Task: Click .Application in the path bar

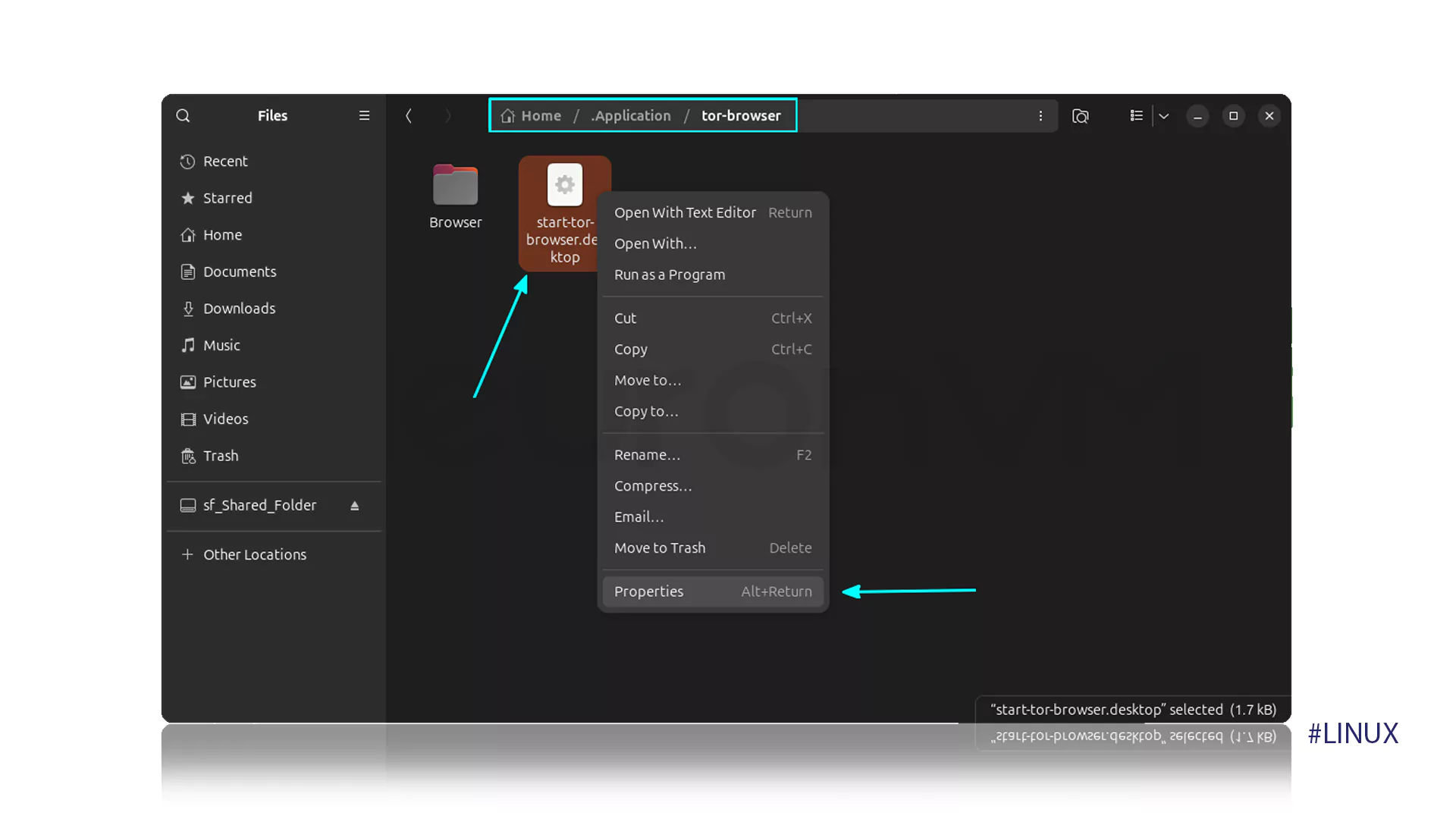Action: pos(631,116)
